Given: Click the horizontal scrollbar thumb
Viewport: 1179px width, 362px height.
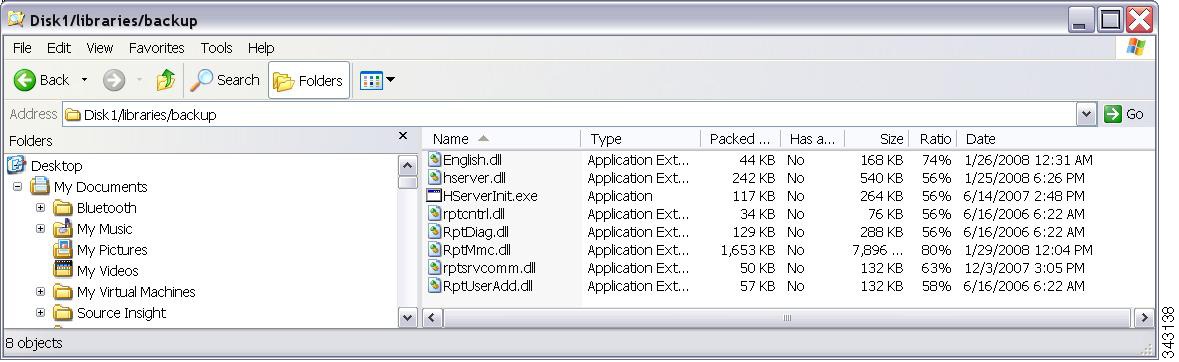Looking at the screenshot, I should coord(787,318).
